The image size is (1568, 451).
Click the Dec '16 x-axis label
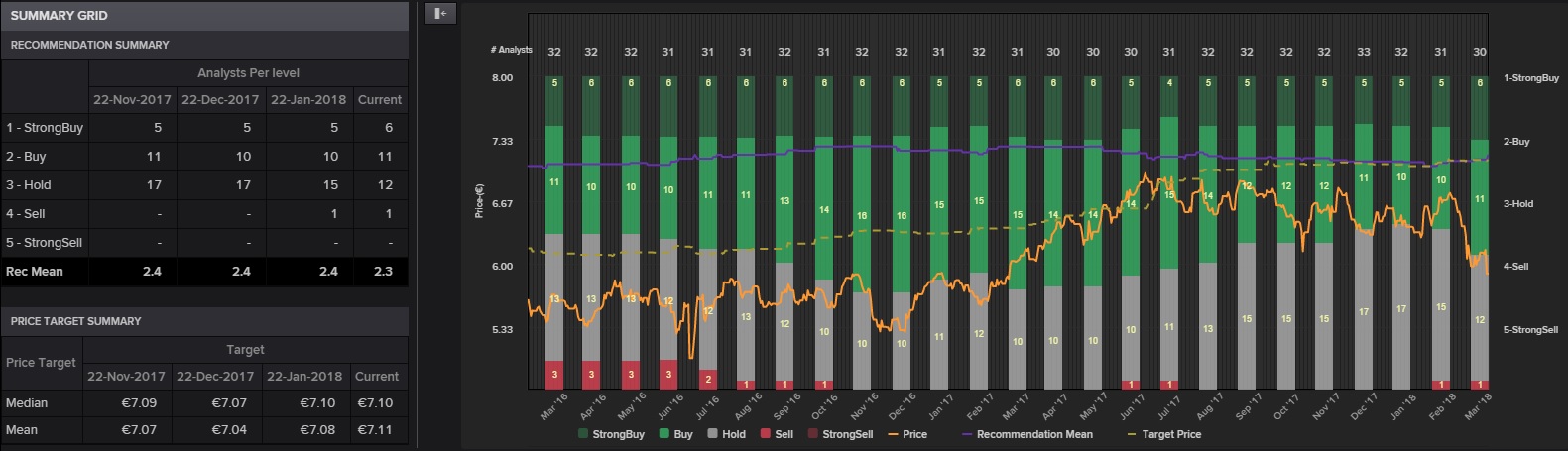[901, 406]
